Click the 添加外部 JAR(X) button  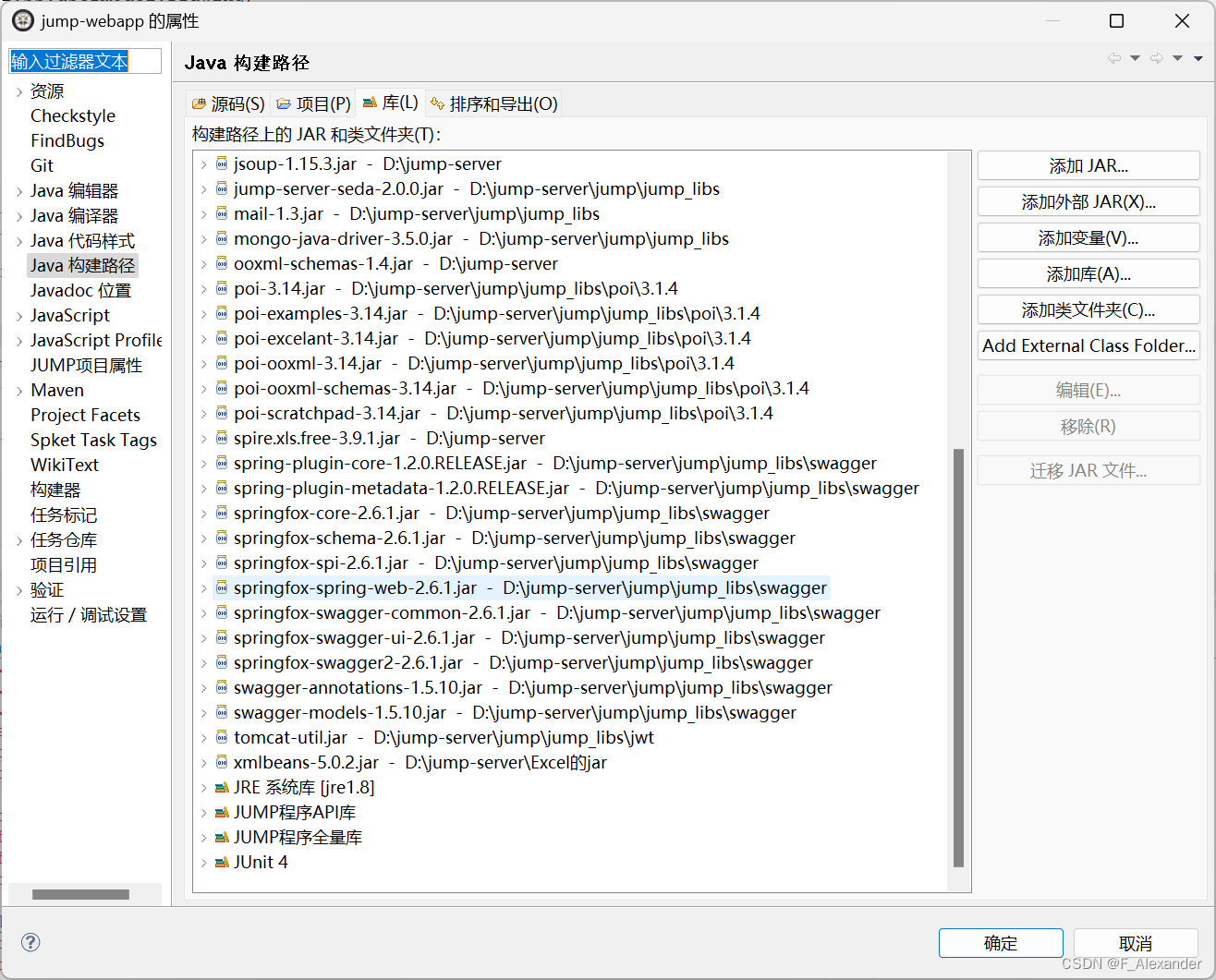pyautogui.click(x=1088, y=201)
